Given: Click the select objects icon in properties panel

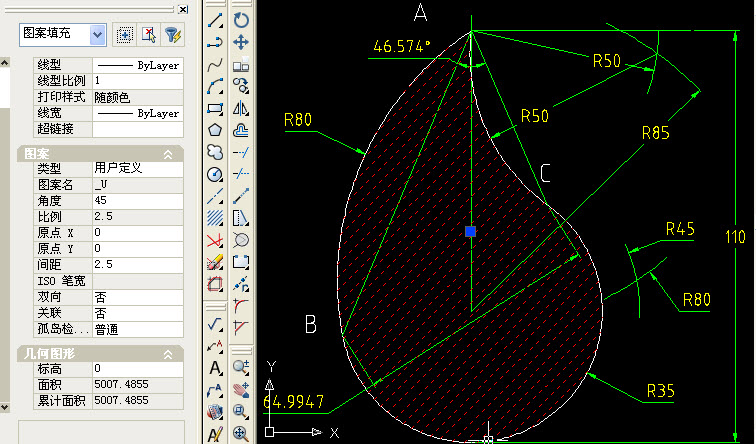Looking at the screenshot, I should [x=124, y=35].
